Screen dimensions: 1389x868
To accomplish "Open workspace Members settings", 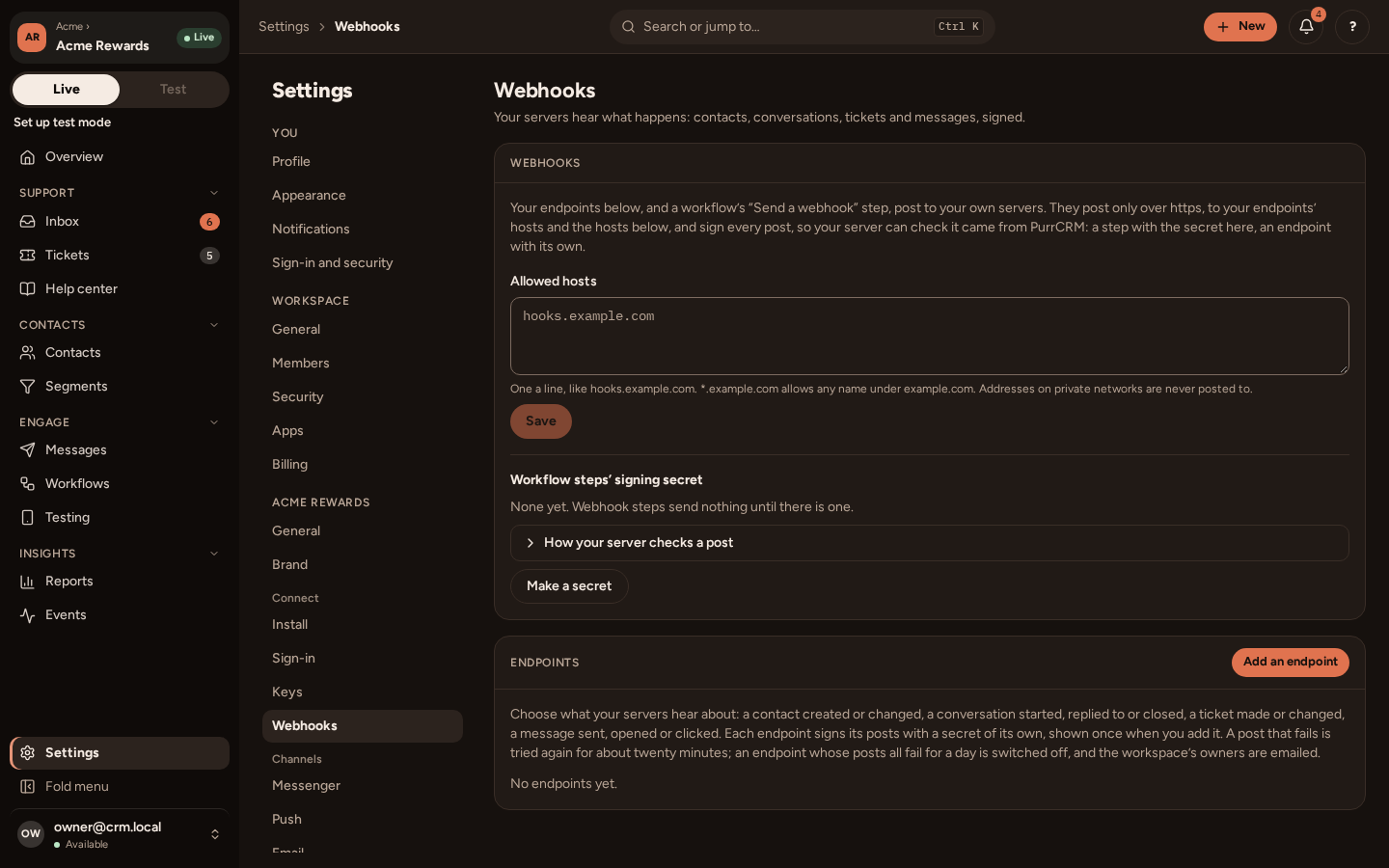I will pyautogui.click(x=363, y=364).
